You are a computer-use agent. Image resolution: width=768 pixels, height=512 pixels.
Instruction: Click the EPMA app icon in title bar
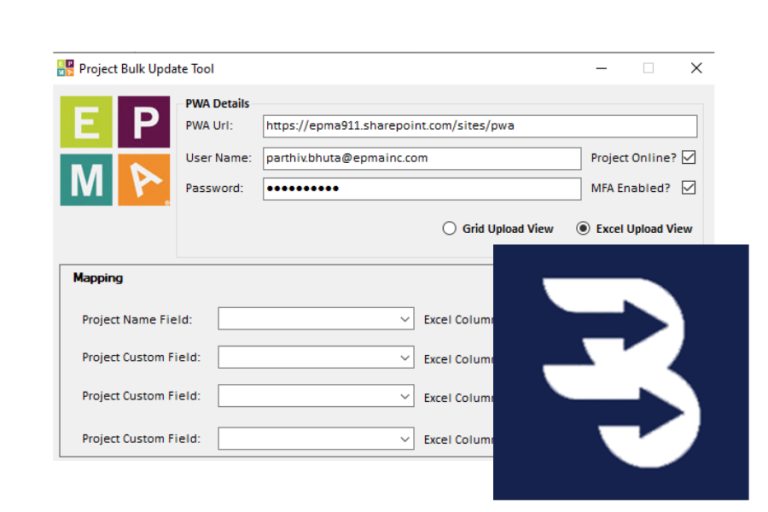click(65, 68)
